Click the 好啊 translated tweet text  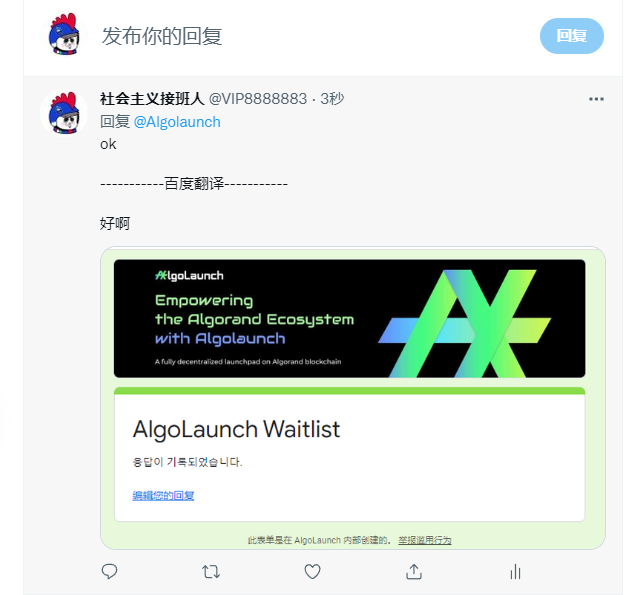[x=115, y=224]
